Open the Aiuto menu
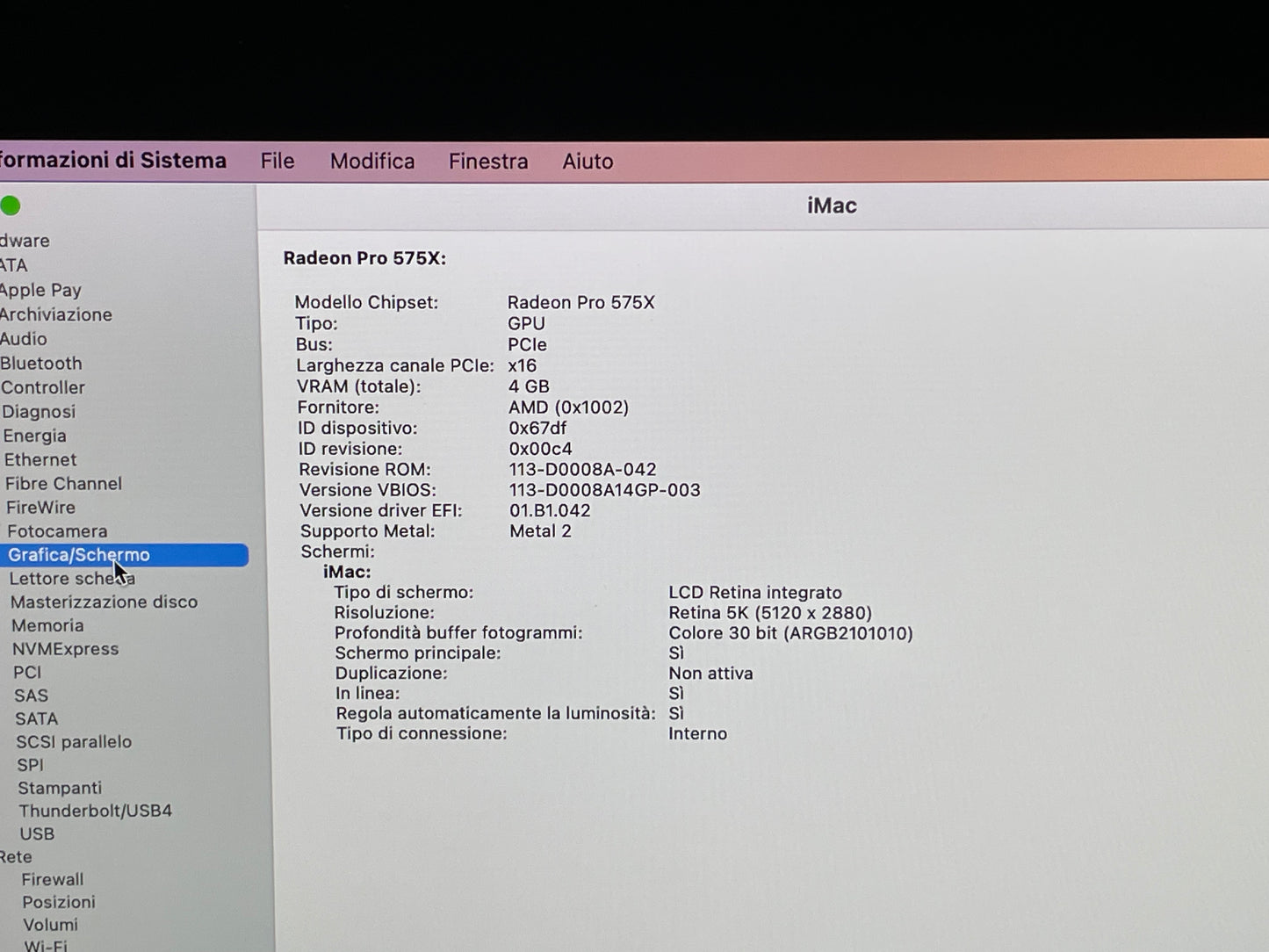1269x952 pixels. pyautogui.click(x=588, y=162)
